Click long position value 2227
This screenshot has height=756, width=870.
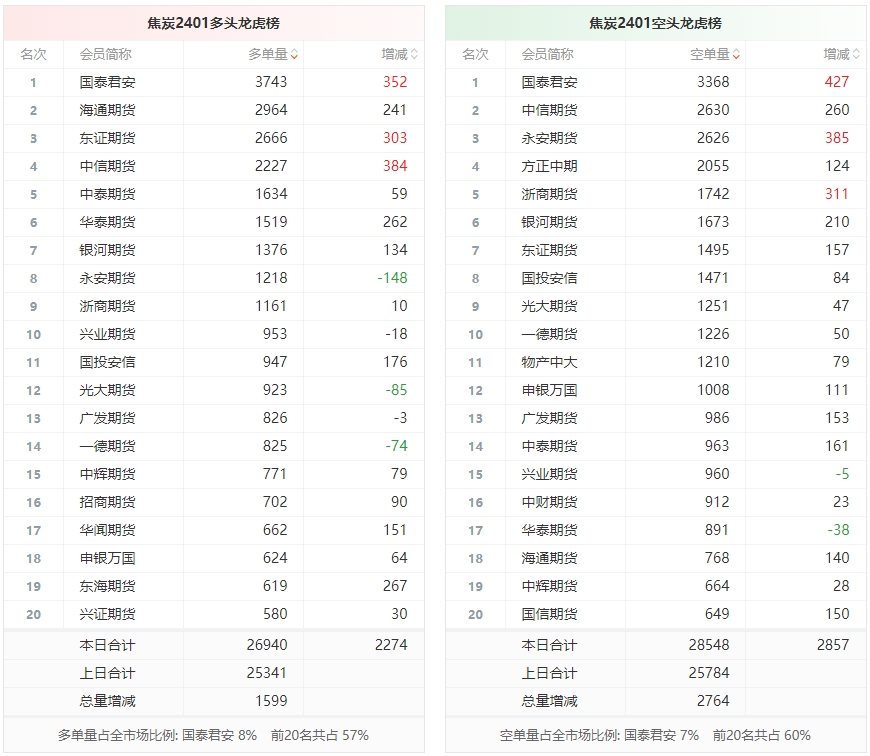[x=271, y=166]
